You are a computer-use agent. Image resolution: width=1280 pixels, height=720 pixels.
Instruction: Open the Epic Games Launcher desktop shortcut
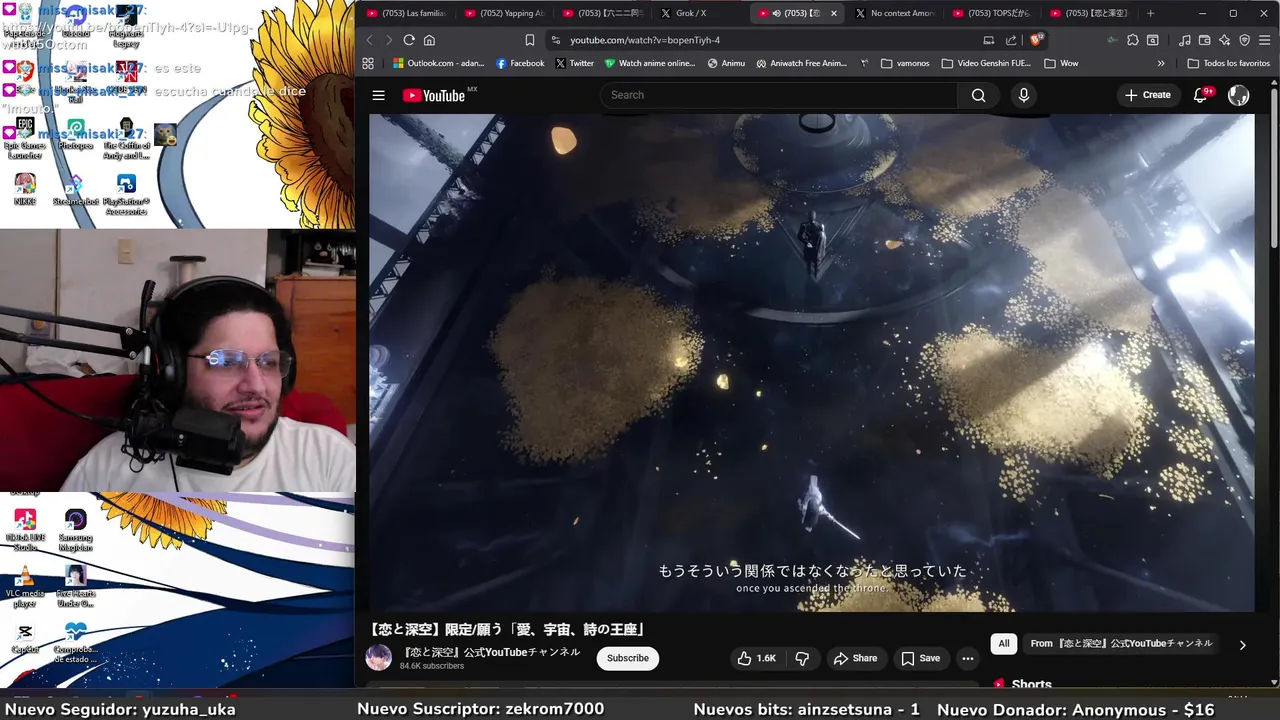[x=25, y=140]
